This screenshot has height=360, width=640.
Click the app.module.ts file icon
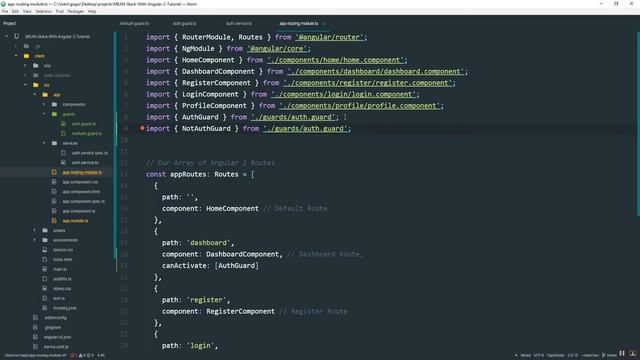54,221
